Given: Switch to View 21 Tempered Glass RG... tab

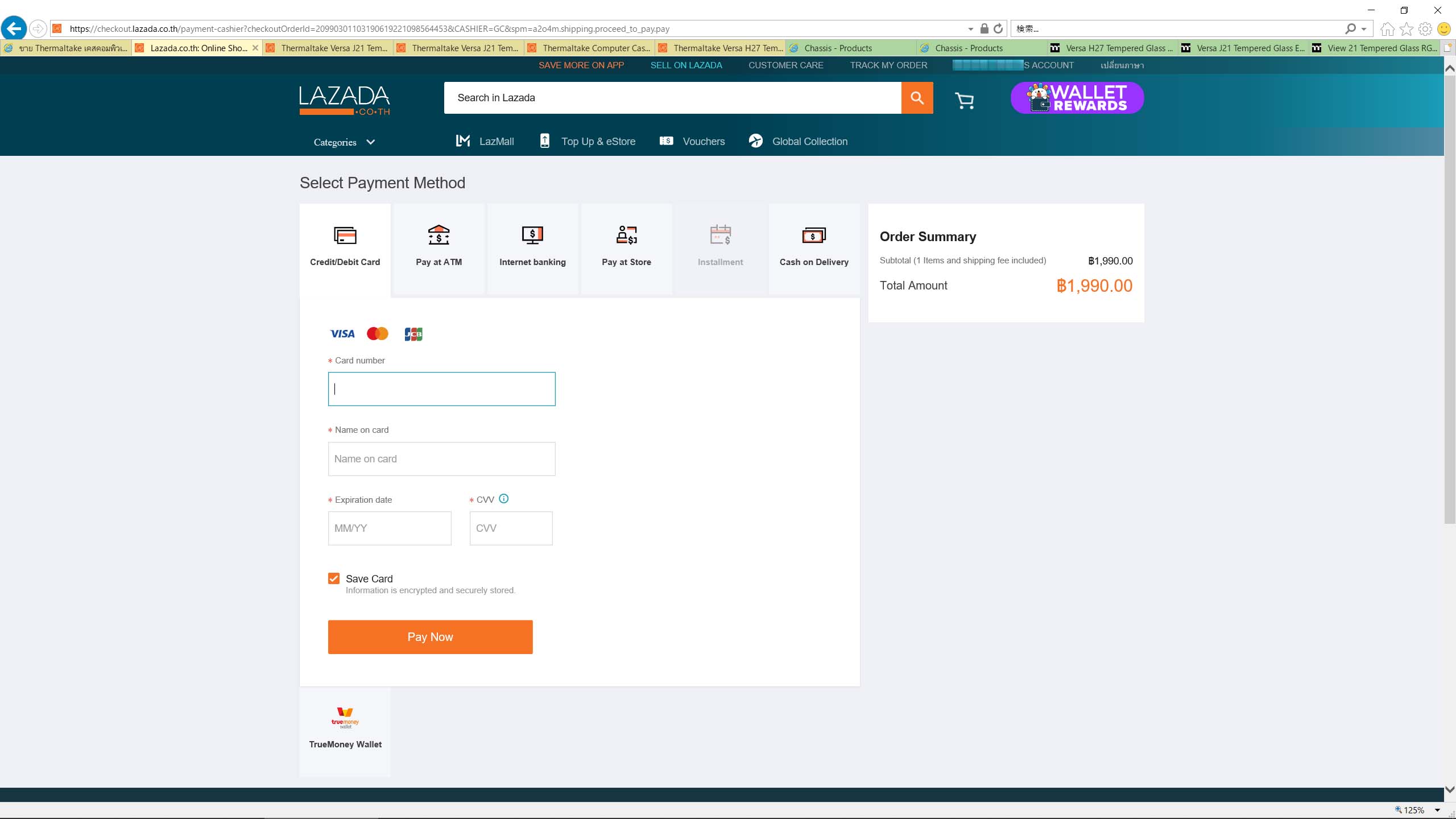Looking at the screenshot, I should point(1374,48).
